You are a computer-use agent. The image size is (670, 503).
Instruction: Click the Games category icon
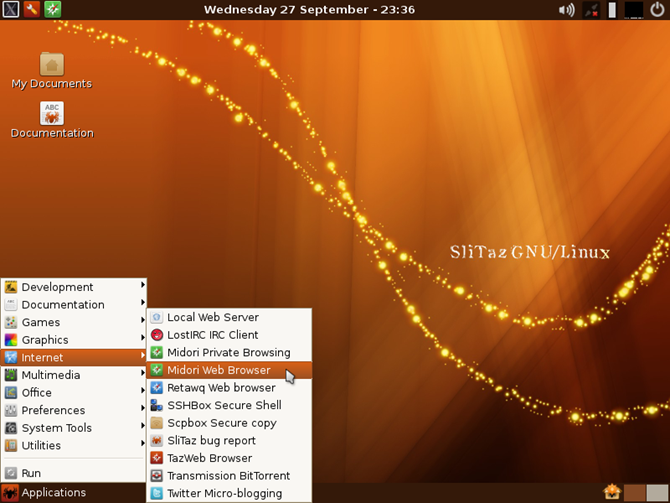(x=11, y=322)
